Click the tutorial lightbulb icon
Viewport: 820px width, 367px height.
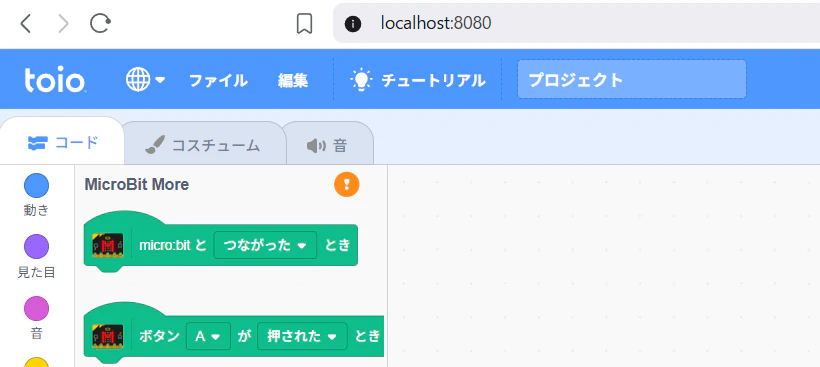[x=361, y=80]
